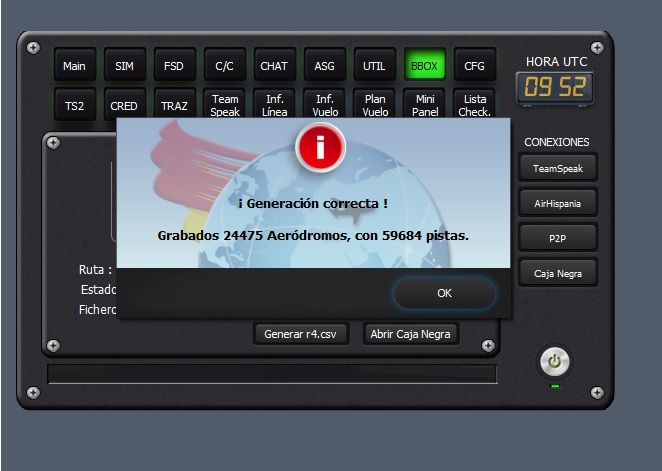
Task: Open the Main tab
Action: tap(74, 66)
